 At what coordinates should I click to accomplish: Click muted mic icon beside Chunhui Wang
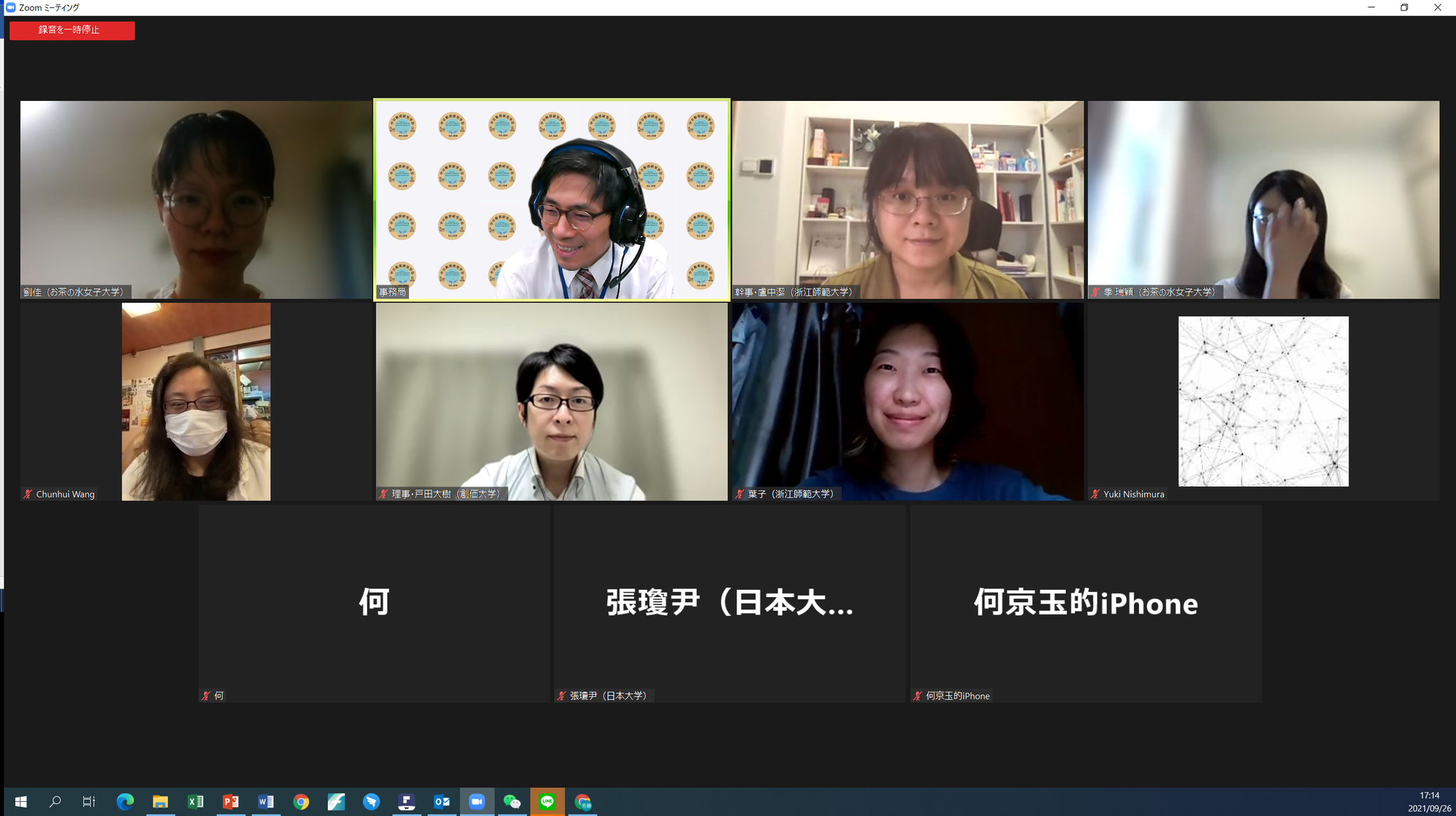28,494
